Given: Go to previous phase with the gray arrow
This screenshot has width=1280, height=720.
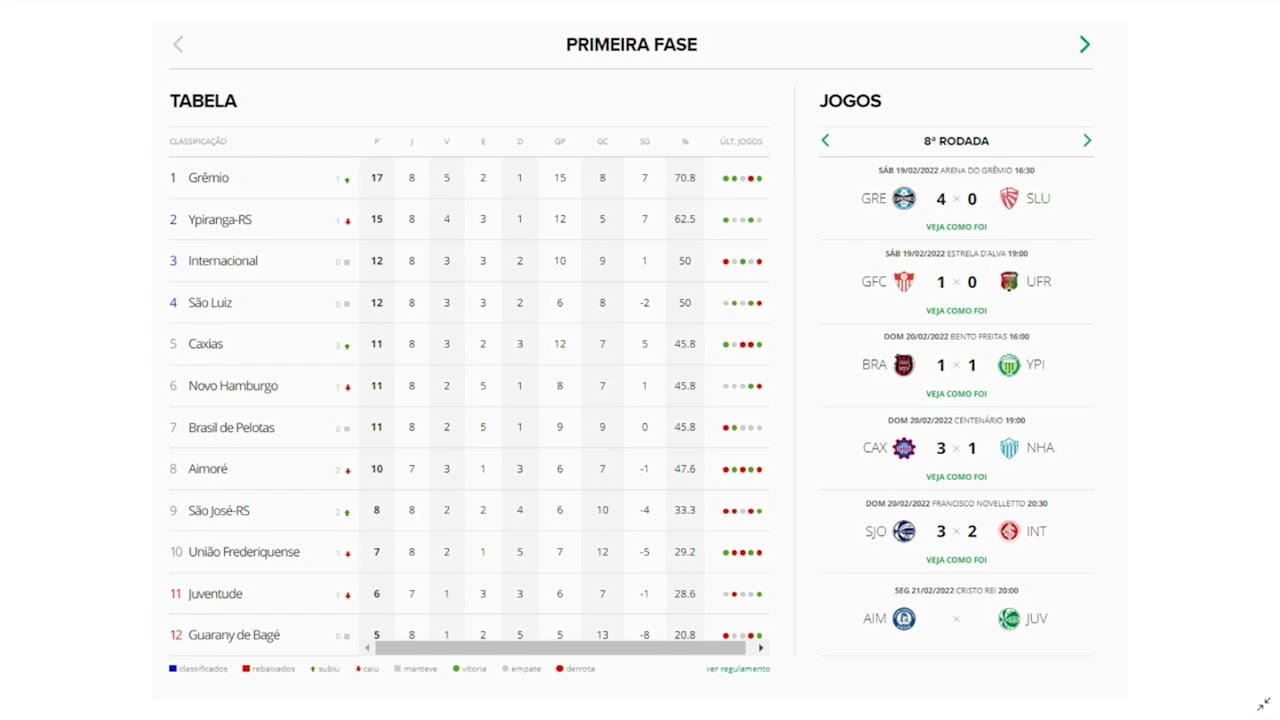Looking at the screenshot, I should click(x=178, y=44).
